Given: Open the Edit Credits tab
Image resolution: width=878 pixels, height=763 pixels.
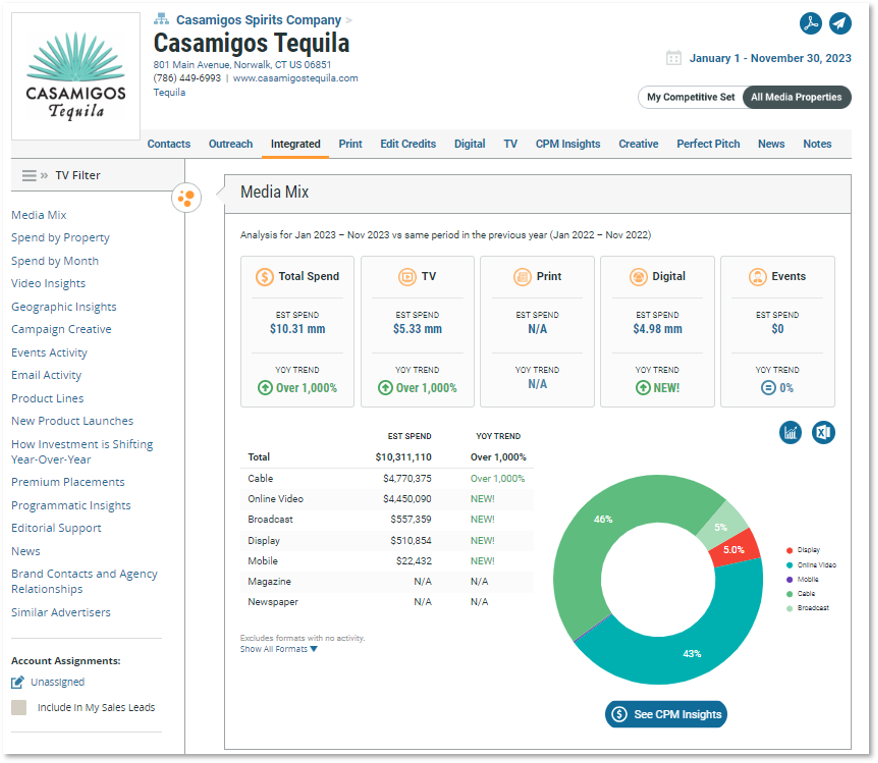Looking at the screenshot, I should [x=408, y=144].
